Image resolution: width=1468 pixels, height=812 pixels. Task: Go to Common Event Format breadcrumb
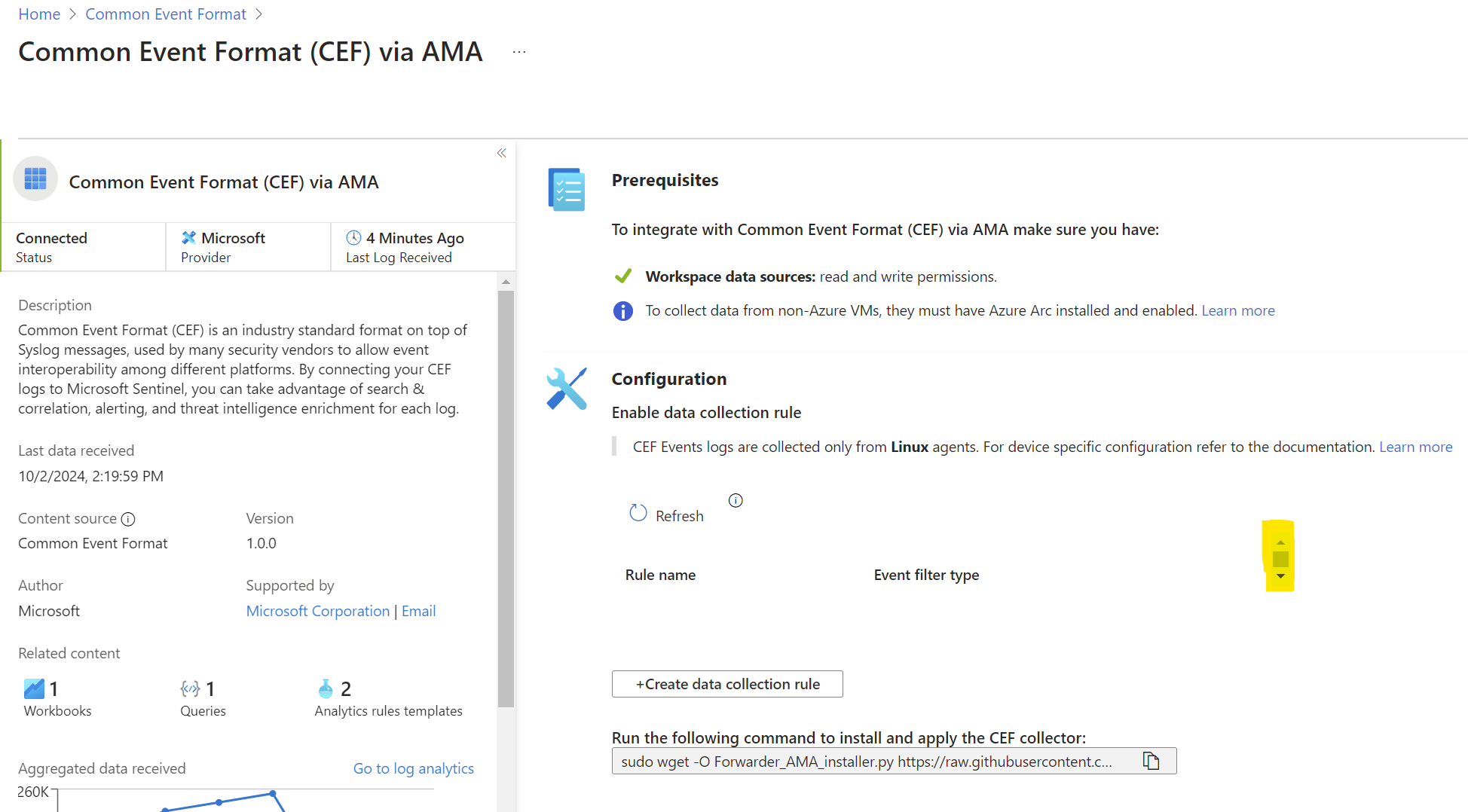[x=166, y=14]
